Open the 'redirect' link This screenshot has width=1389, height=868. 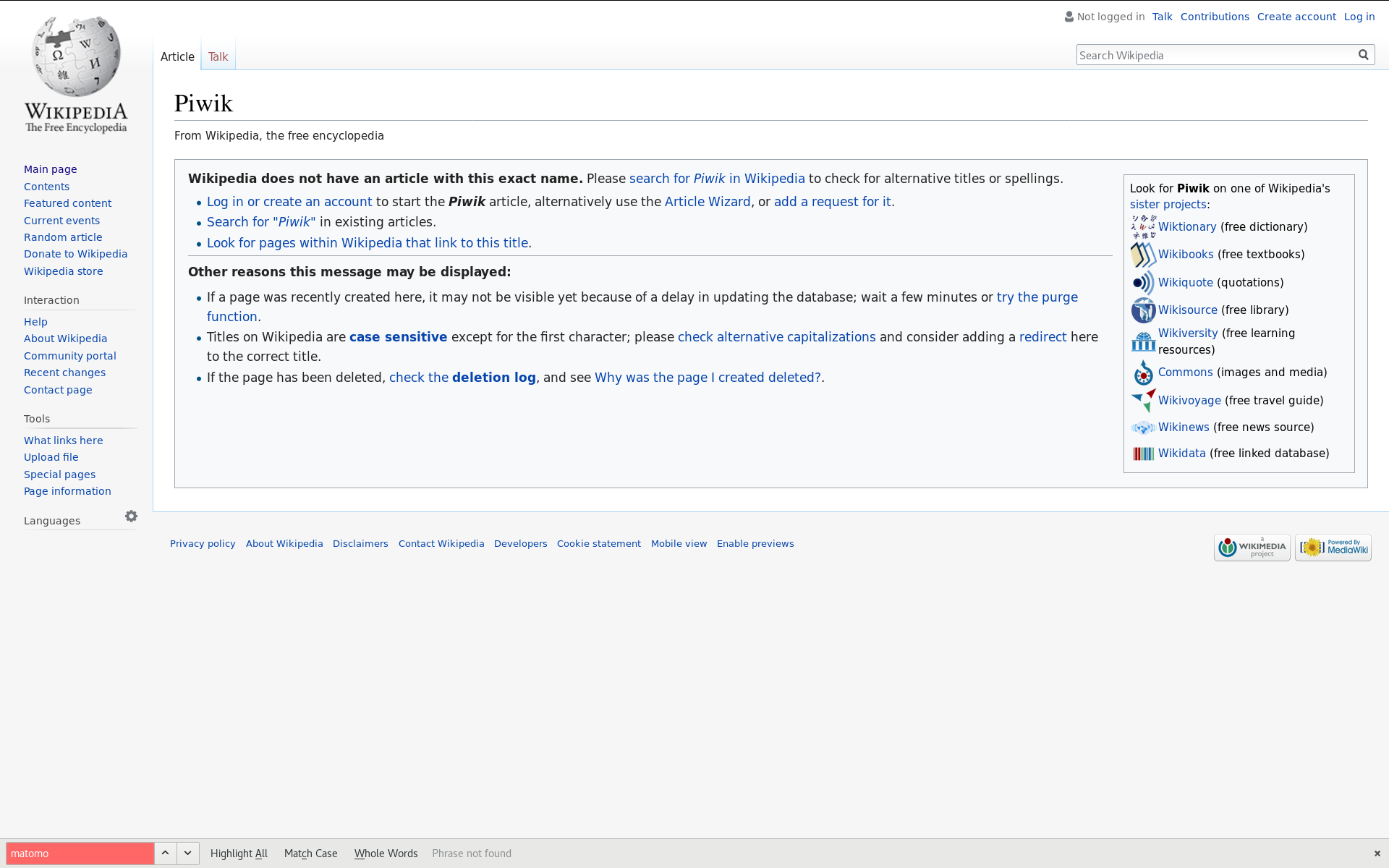click(x=1043, y=337)
